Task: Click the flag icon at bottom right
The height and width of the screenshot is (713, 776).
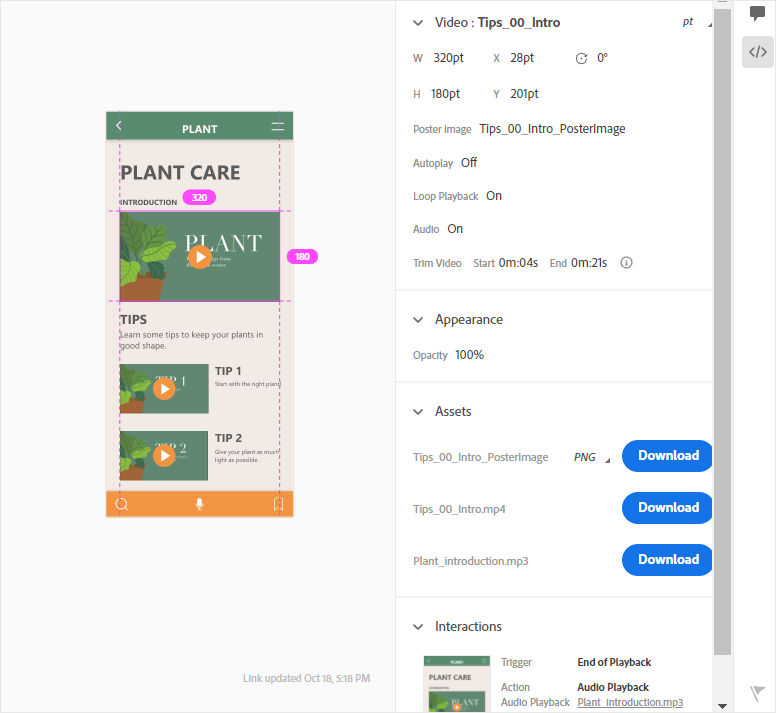Action: pyautogui.click(x=757, y=693)
